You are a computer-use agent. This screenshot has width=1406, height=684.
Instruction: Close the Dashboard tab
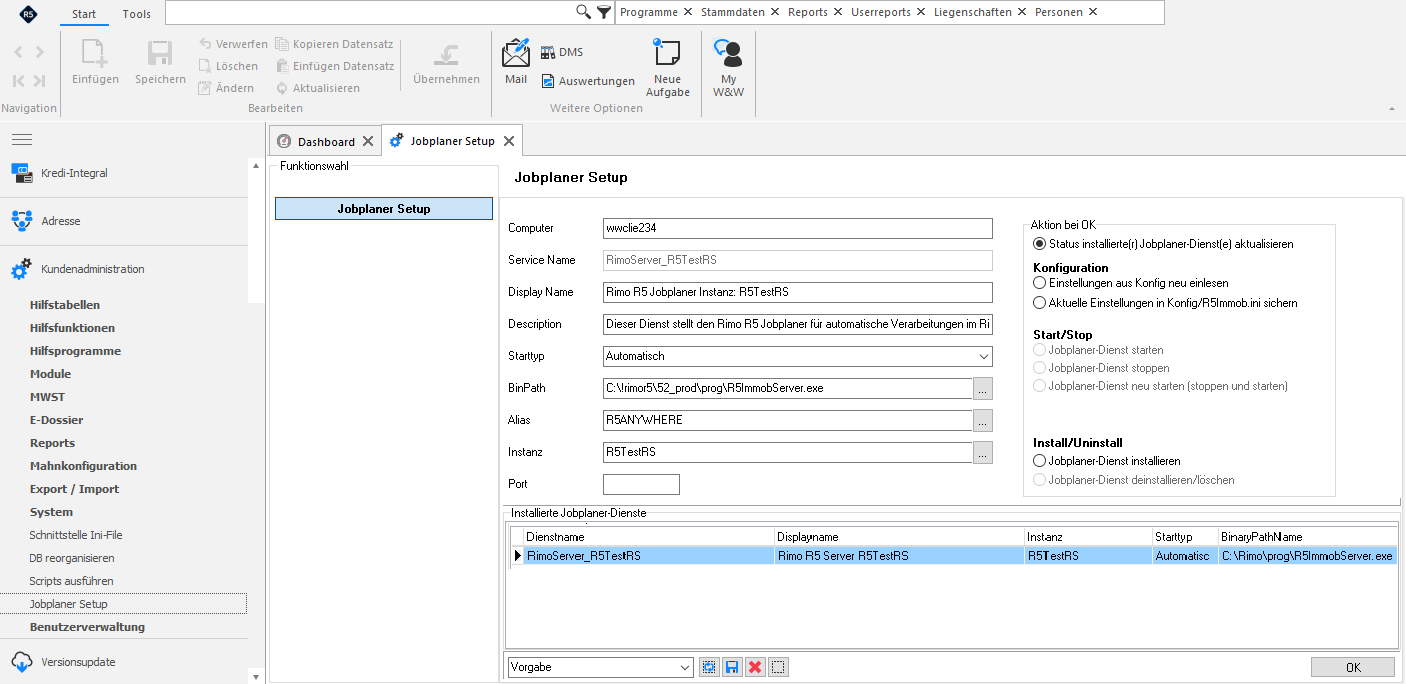(x=368, y=142)
